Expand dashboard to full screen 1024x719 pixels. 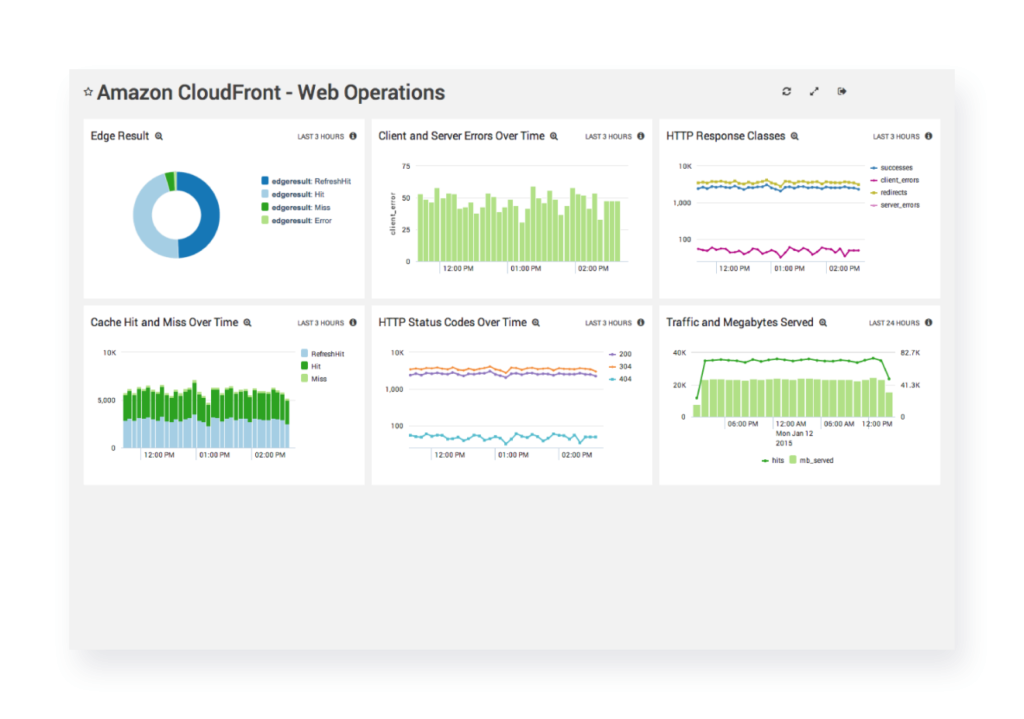[x=814, y=92]
